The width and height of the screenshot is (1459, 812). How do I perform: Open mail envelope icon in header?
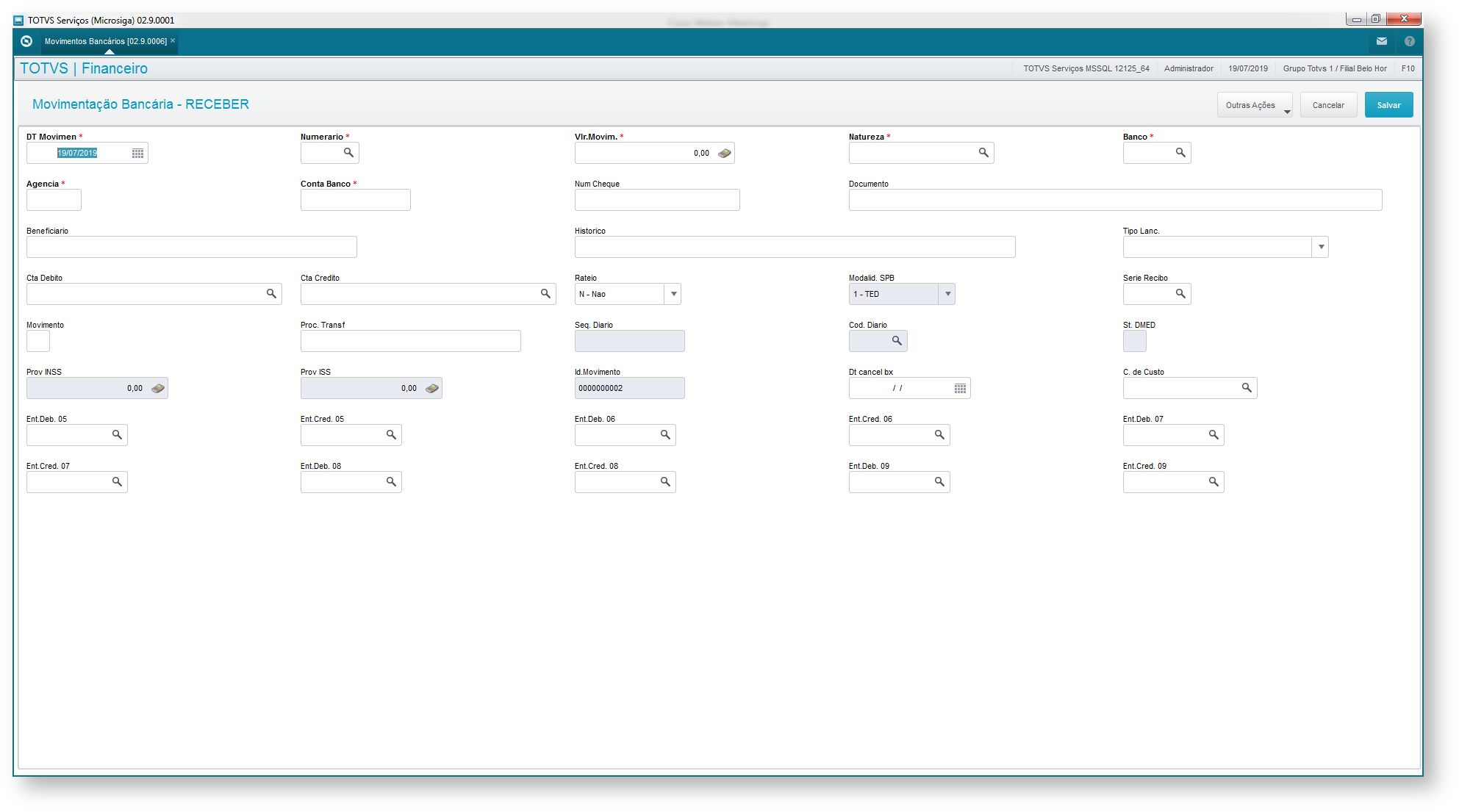[1382, 41]
